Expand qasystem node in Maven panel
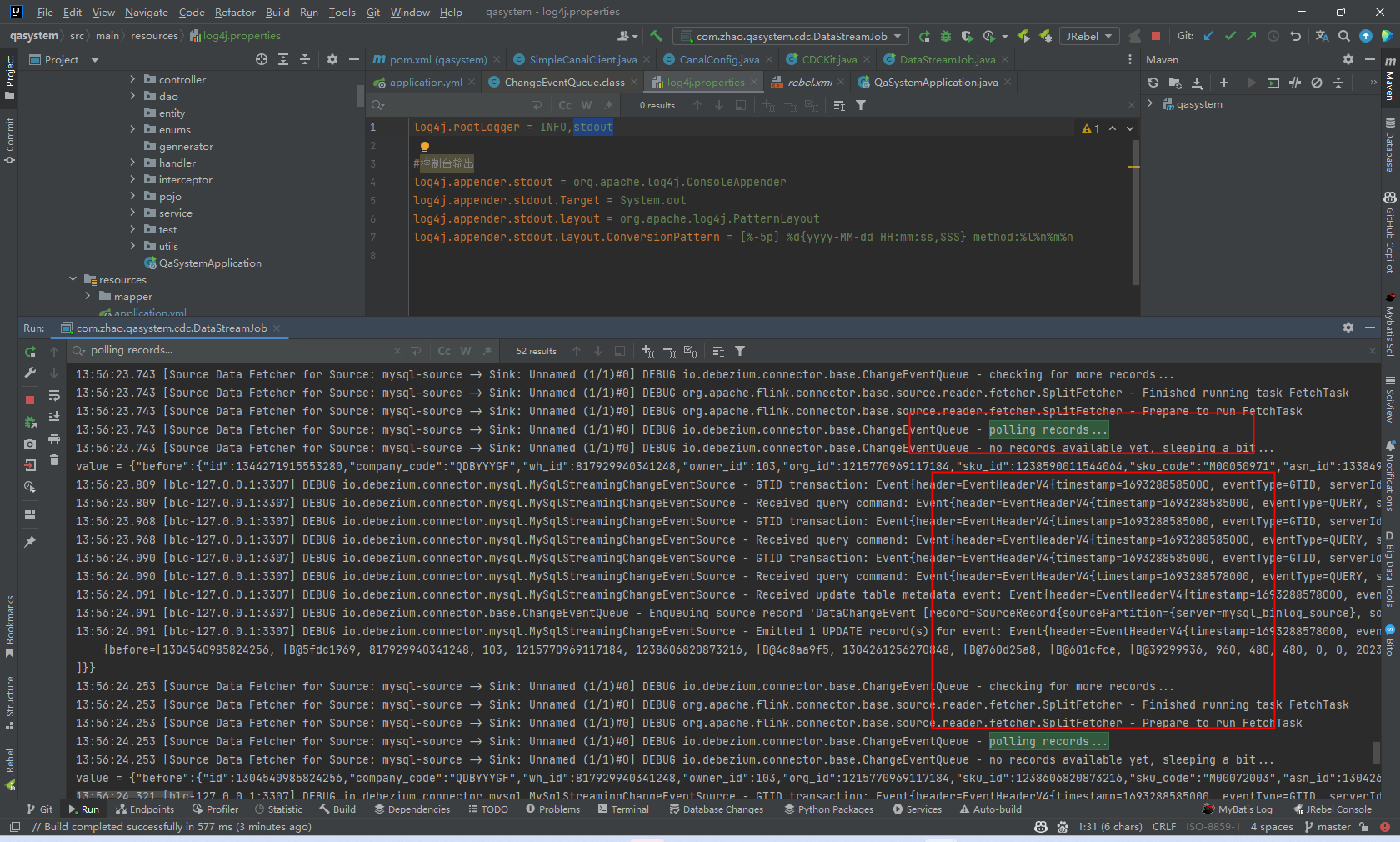The height and width of the screenshot is (842, 1400). pos(1150,104)
